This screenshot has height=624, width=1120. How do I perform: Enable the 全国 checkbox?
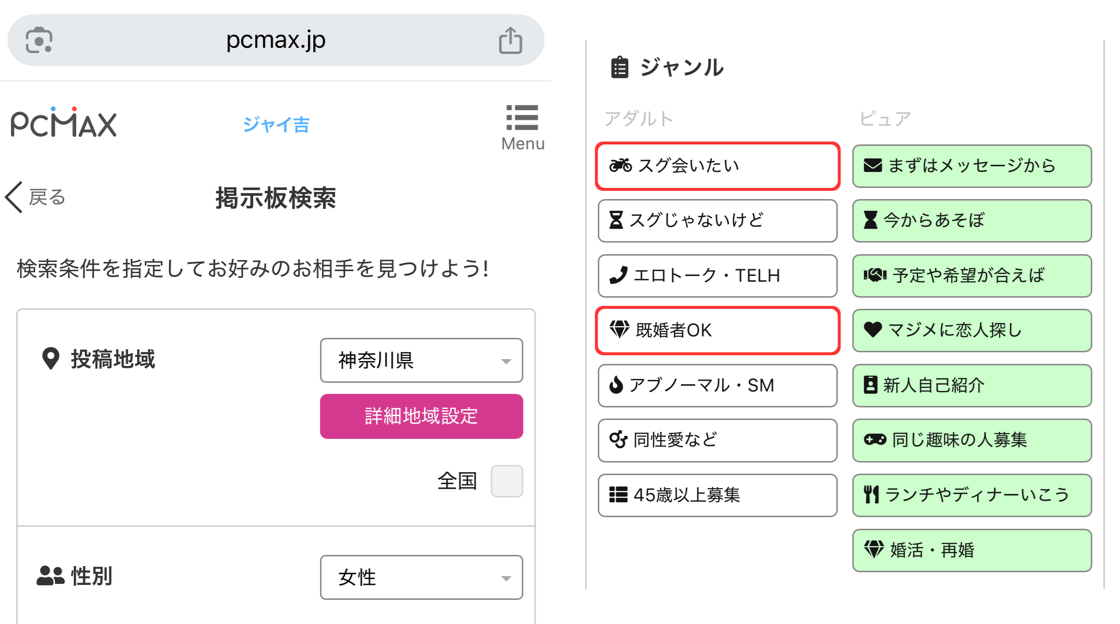pos(507,481)
